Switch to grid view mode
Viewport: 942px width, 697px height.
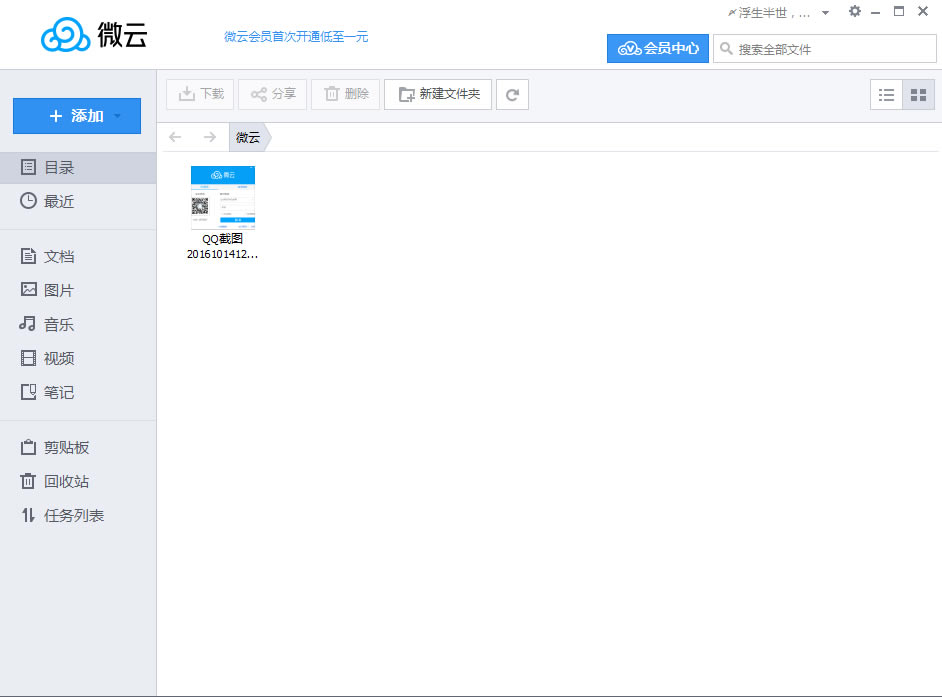click(916, 94)
